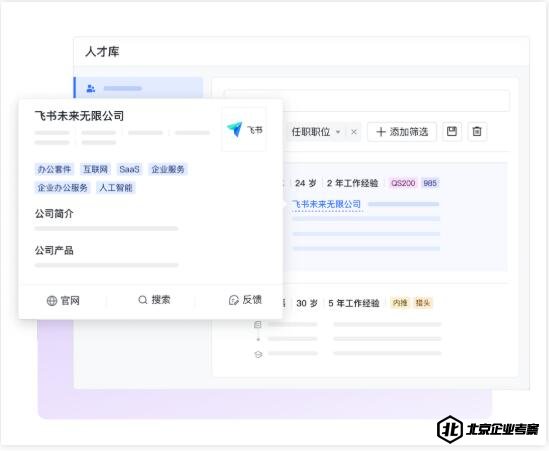Click the 企业办公服务 tag
The width and height of the screenshot is (549, 451).
pos(63,188)
